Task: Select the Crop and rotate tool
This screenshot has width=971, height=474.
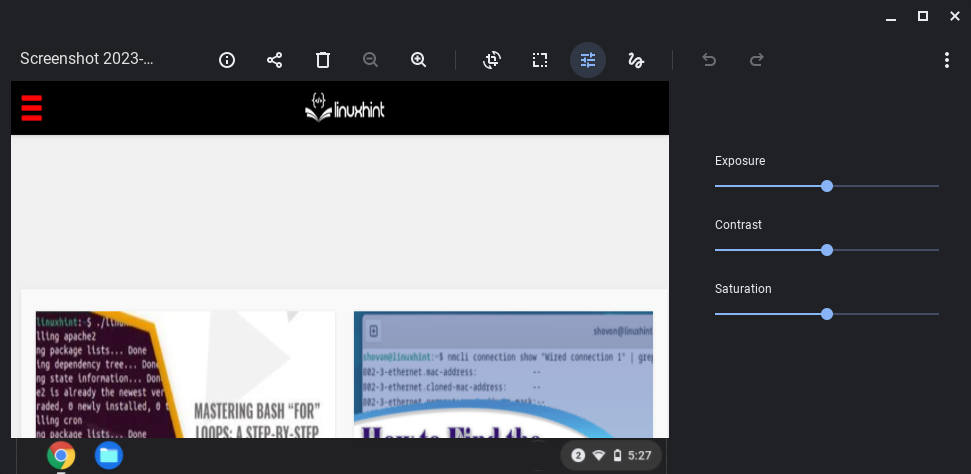Action: (x=492, y=60)
